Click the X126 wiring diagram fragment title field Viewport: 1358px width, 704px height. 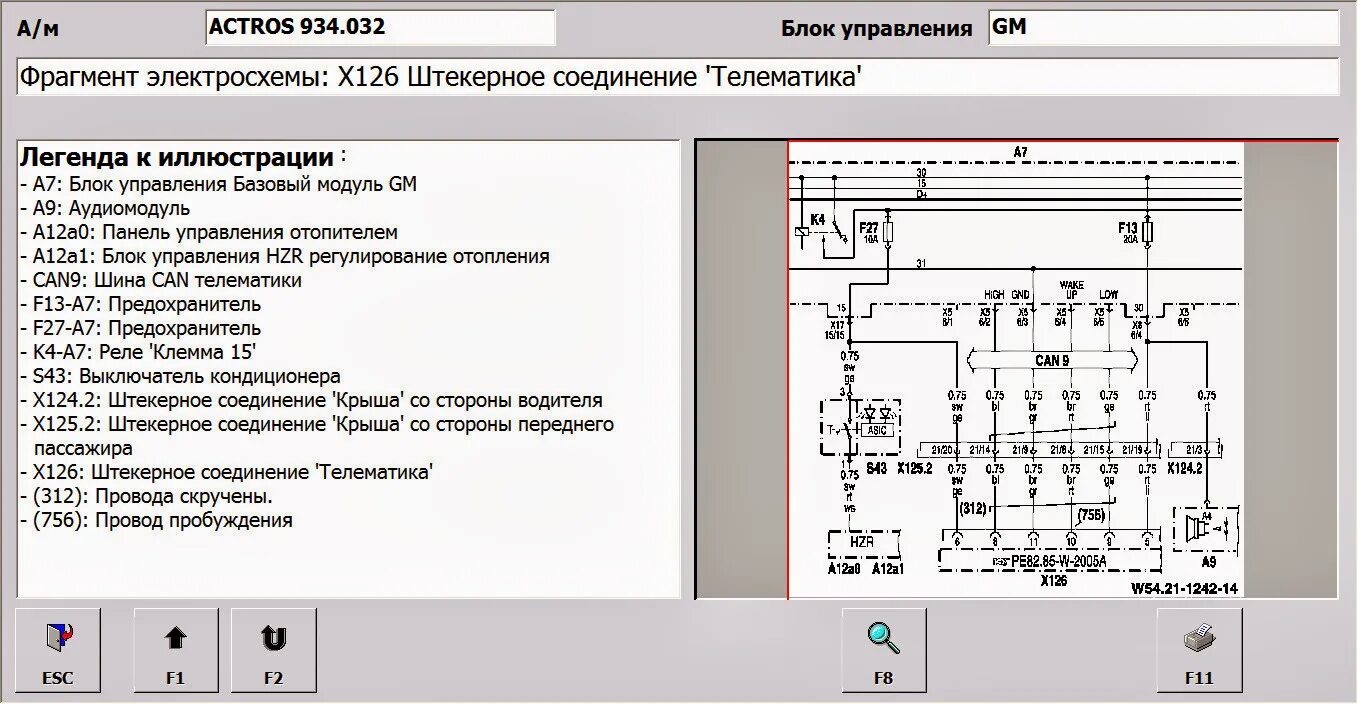[677, 77]
